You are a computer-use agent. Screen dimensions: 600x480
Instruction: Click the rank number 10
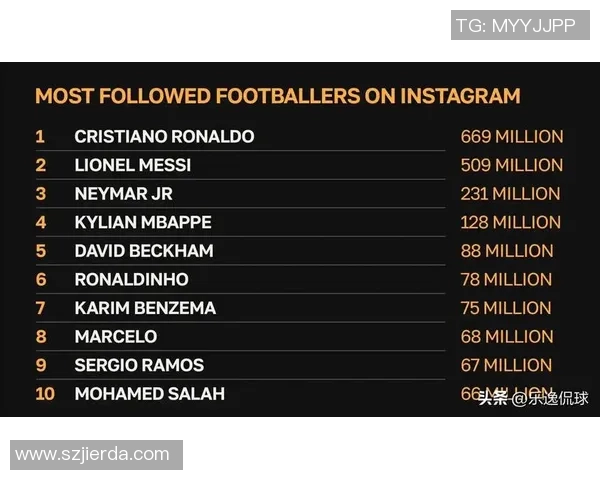pyautogui.click(x=45, y=394)
